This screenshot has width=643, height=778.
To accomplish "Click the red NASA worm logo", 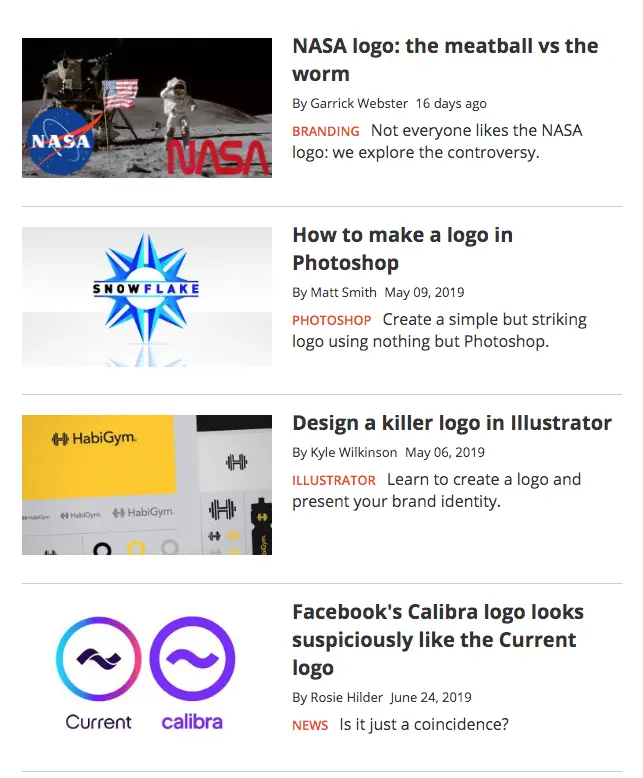I will pyautogui.click(x=218, y=158).
